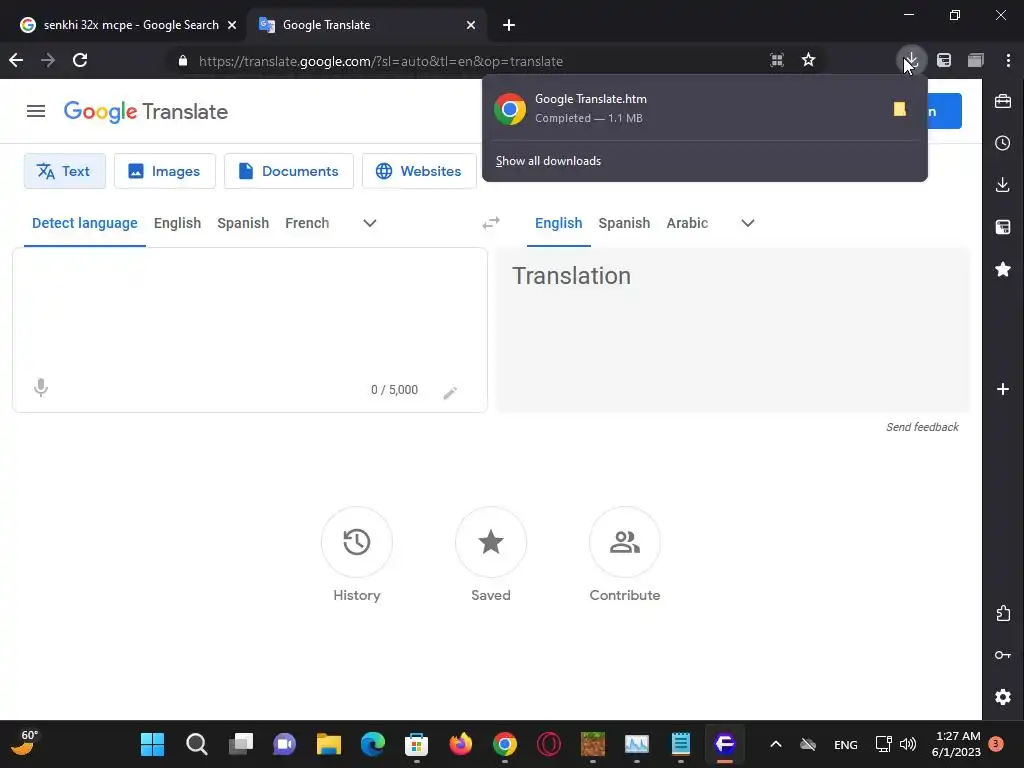Show downloaded file in folder icon

pyautogui.click(x=899, y=109)
